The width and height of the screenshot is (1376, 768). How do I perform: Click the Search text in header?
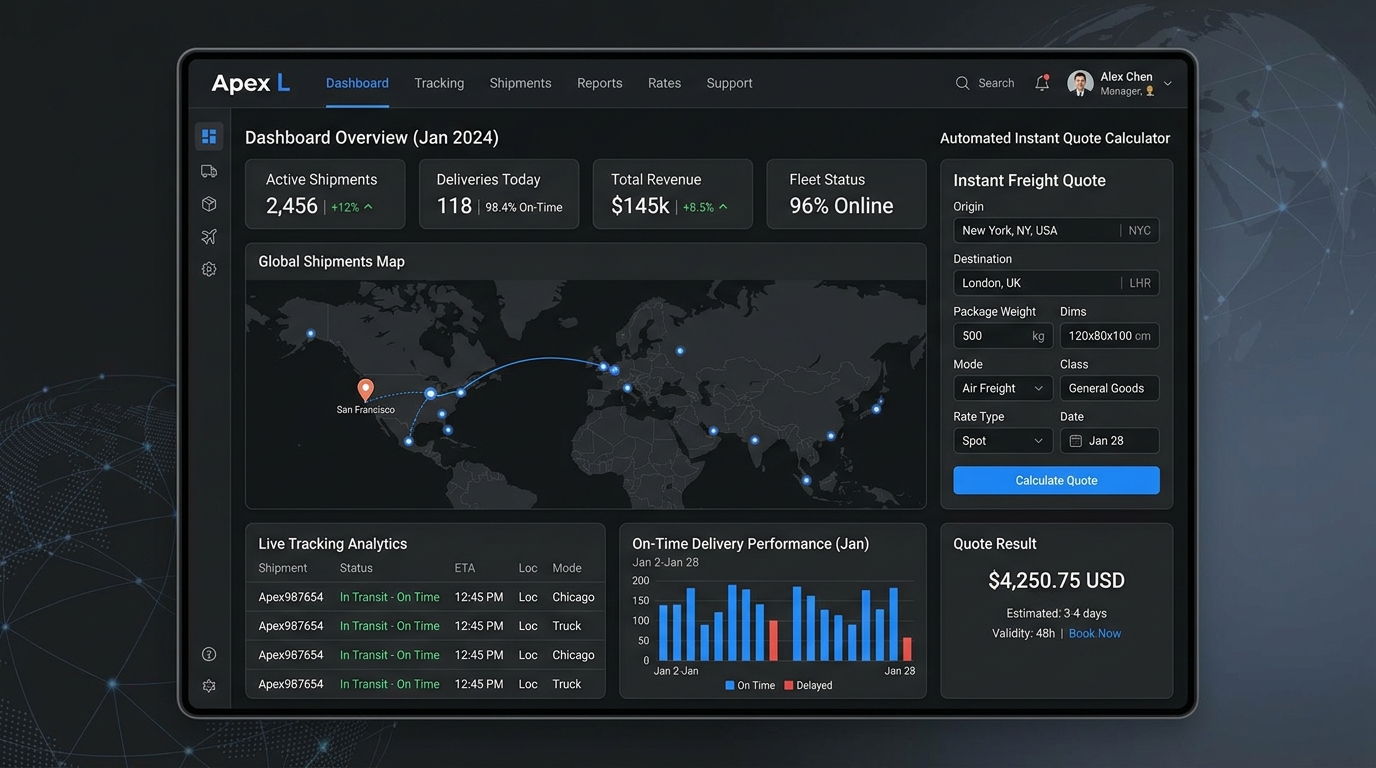(996, 83)
